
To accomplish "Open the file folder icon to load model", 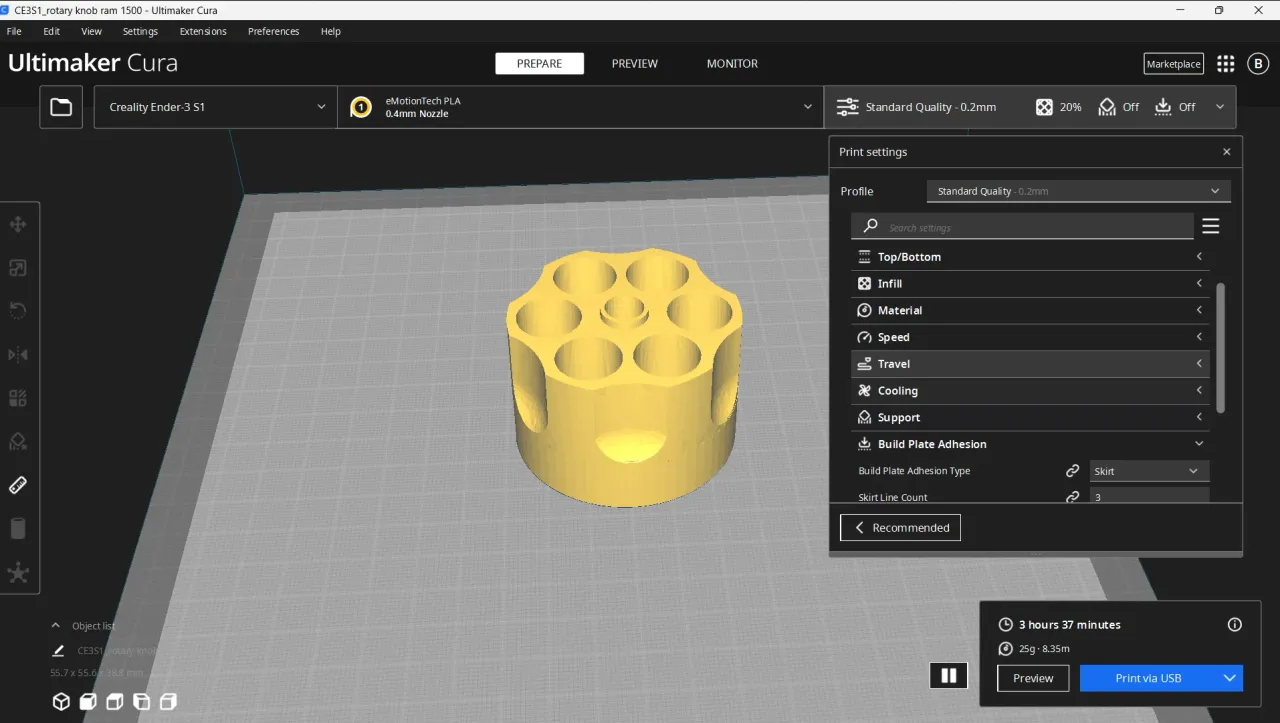I will point(61,106).
